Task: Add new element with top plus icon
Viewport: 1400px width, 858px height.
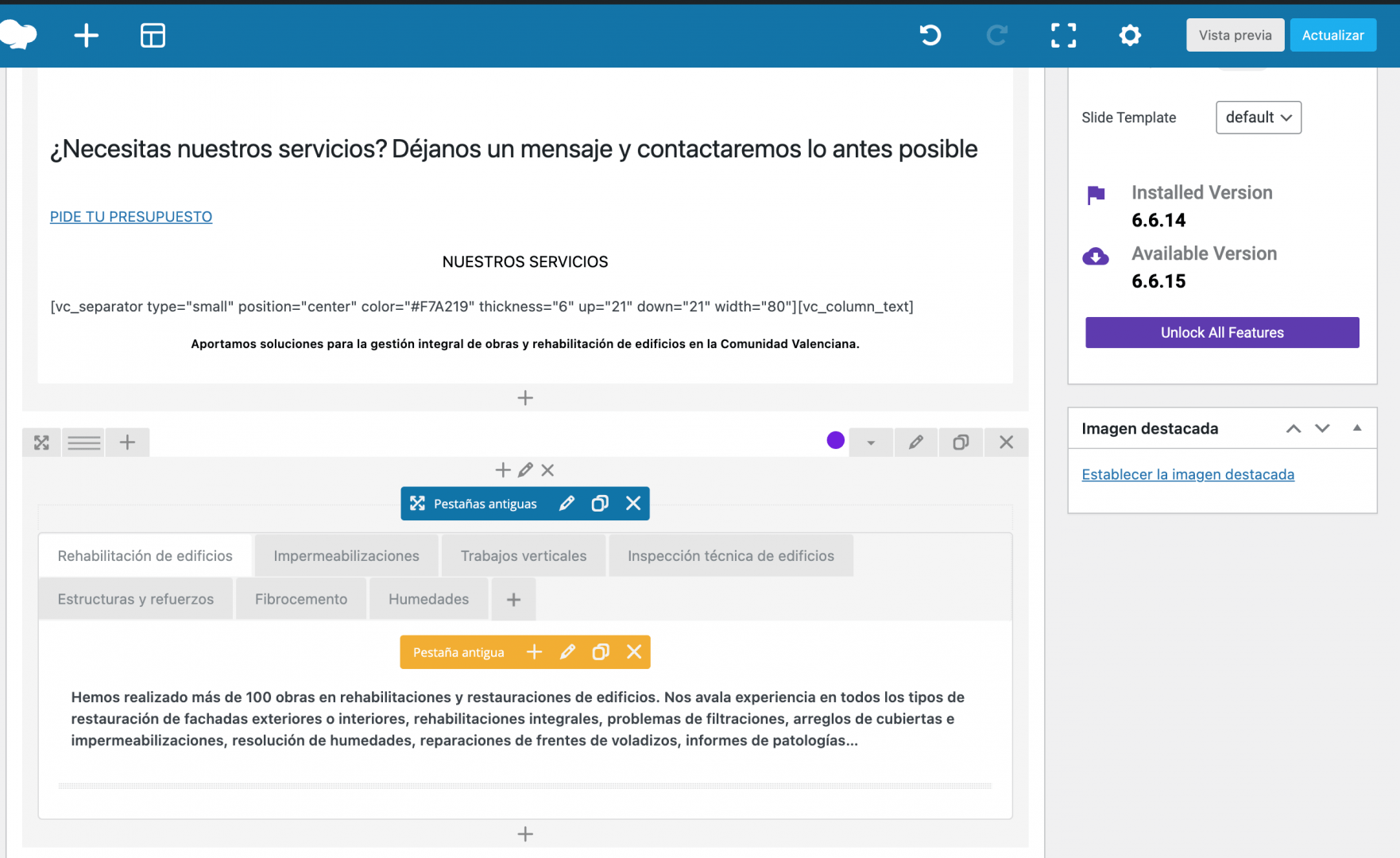Action: point(86,35)
